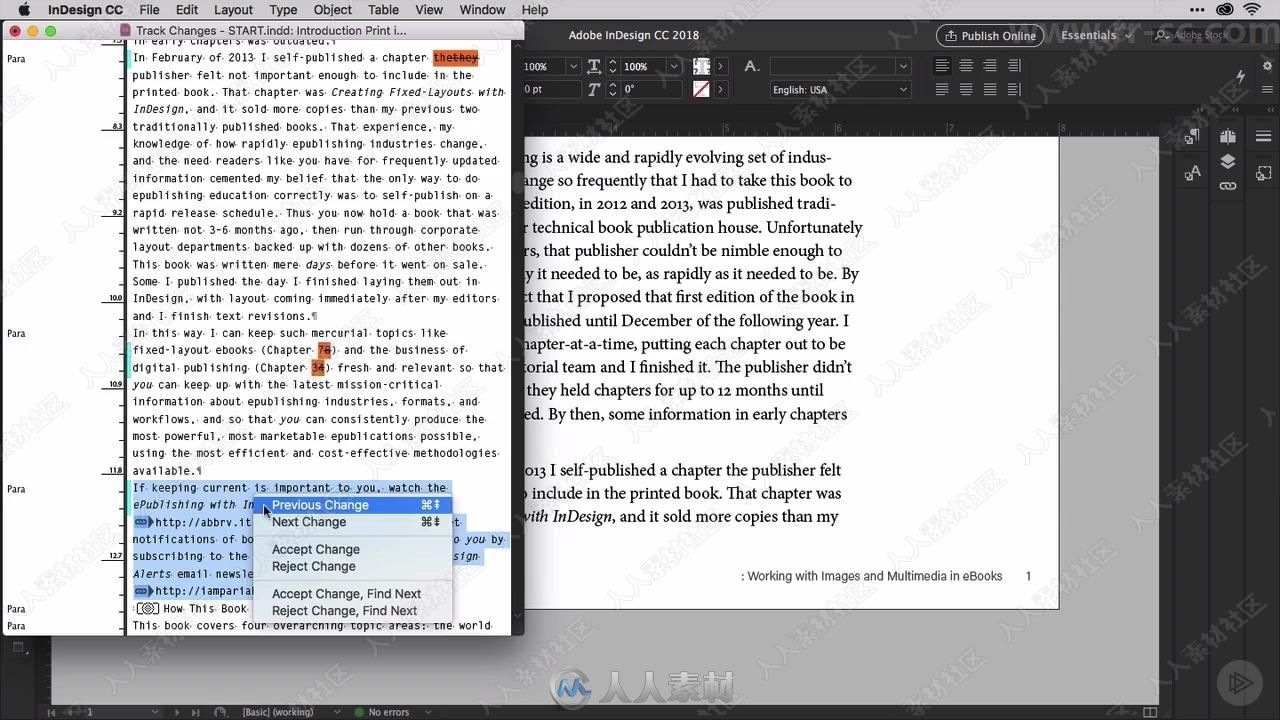Expand the stroke swatch options arrow
1280x720 pixels.
tap(720, 89)
